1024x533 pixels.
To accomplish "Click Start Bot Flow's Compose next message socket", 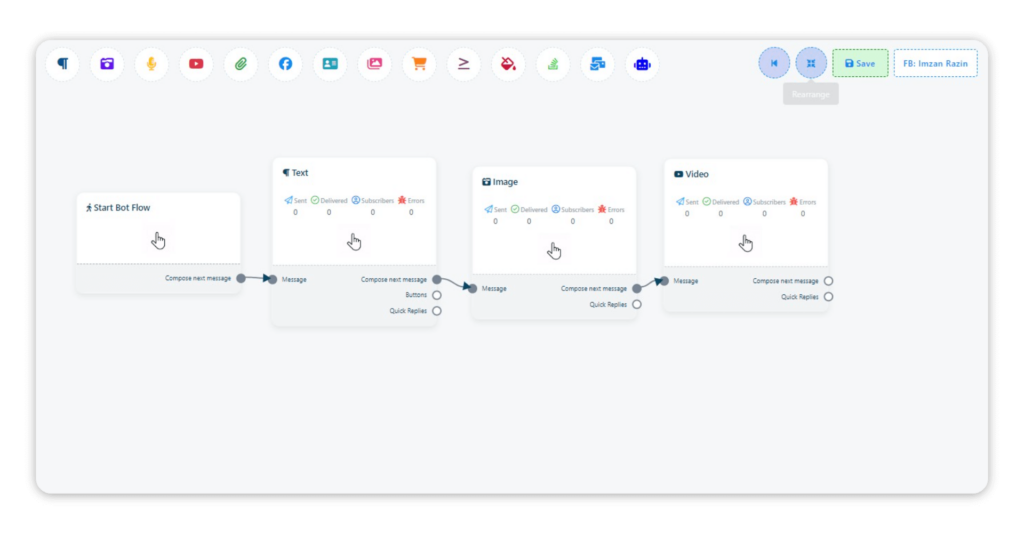I will (241, 278).
